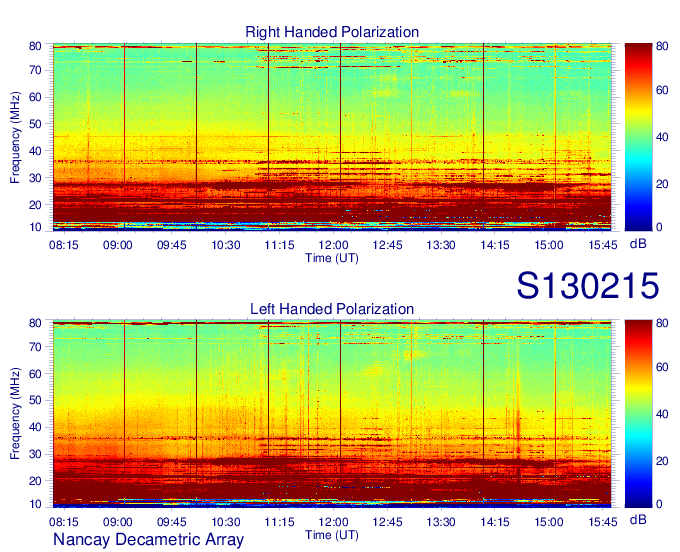Click "Time (UT)" label under Left Handed plot
The width and height of the screenshot is (680, 552).
coord(332,535)
